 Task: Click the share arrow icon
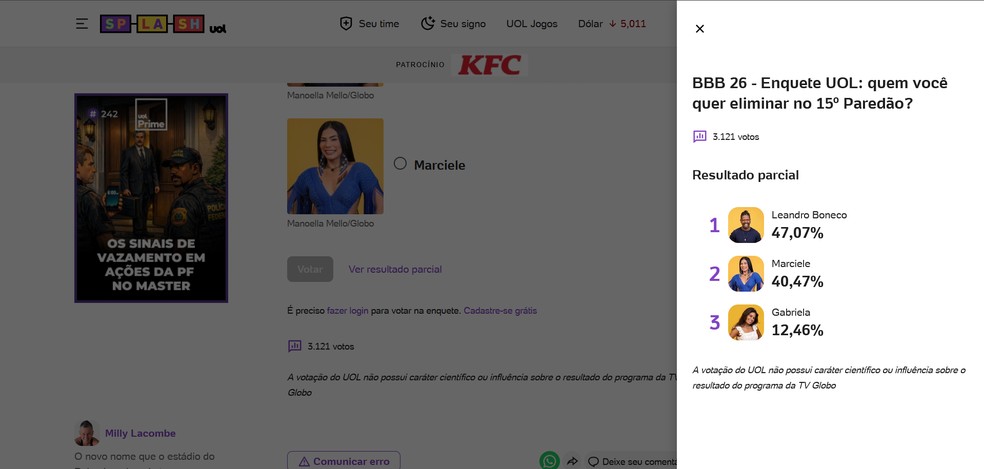tap(572, 461)
